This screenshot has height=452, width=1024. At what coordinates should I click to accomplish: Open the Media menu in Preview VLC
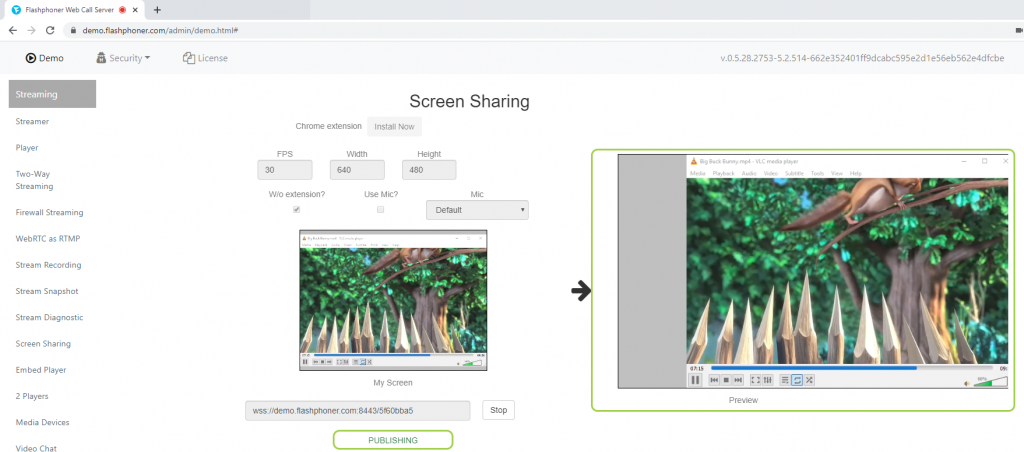pyautogui.click(x=697, y=173)
